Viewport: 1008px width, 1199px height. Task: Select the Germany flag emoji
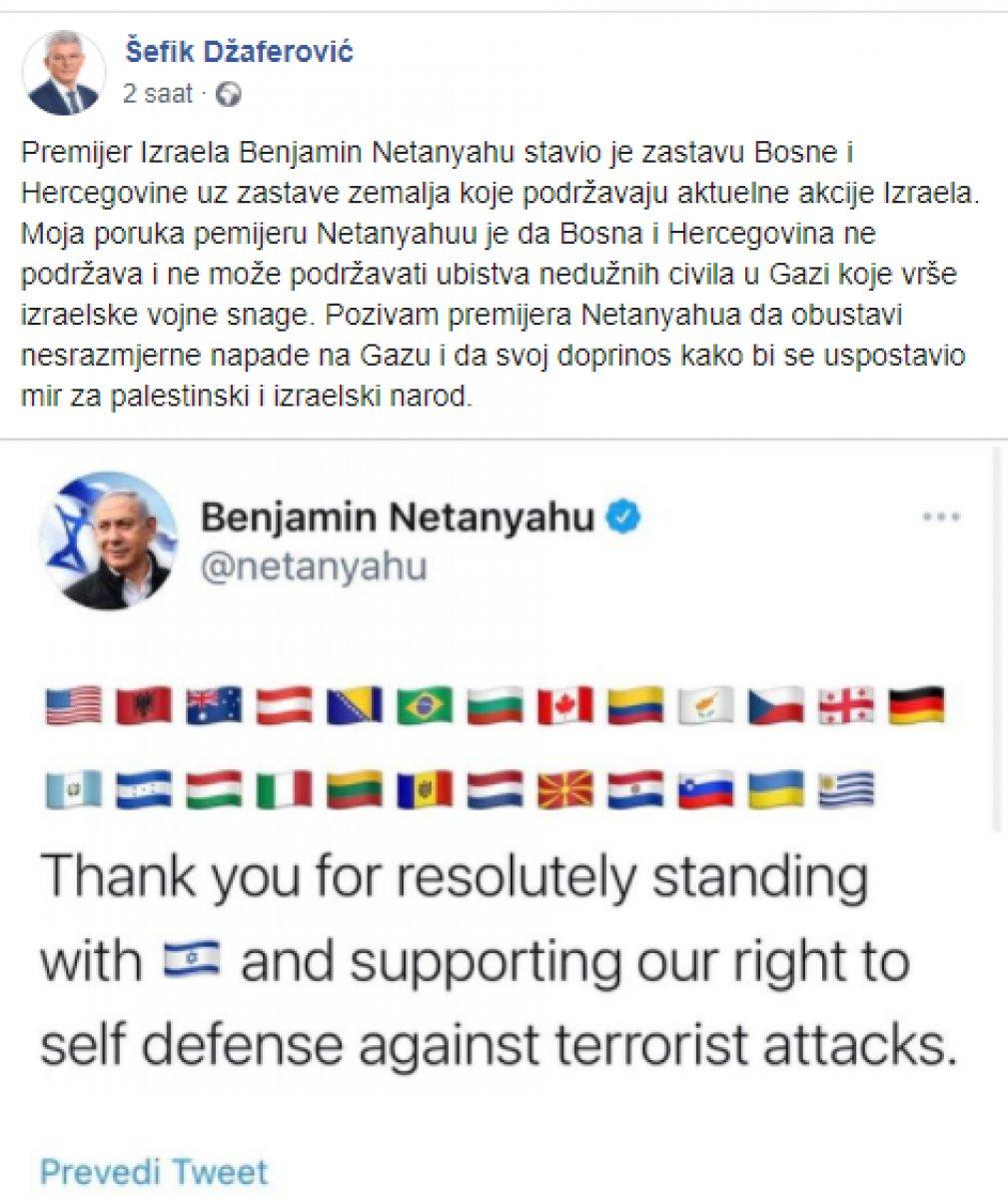coord(919,707)
